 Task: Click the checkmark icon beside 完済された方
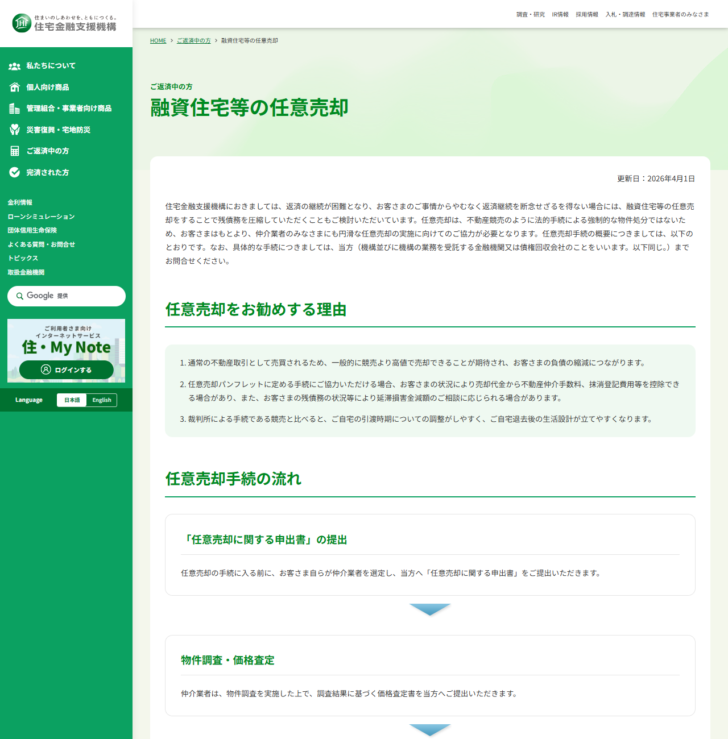tap(15, 172)
